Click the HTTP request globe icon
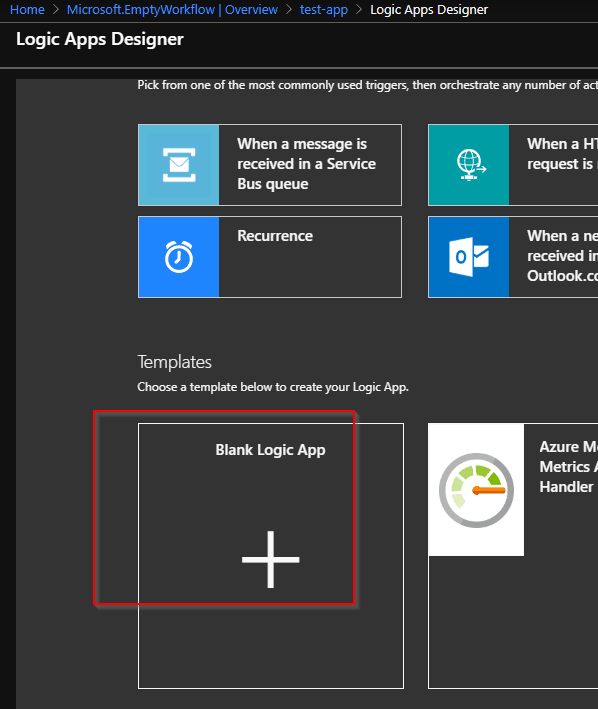 (x=469, y=165)
